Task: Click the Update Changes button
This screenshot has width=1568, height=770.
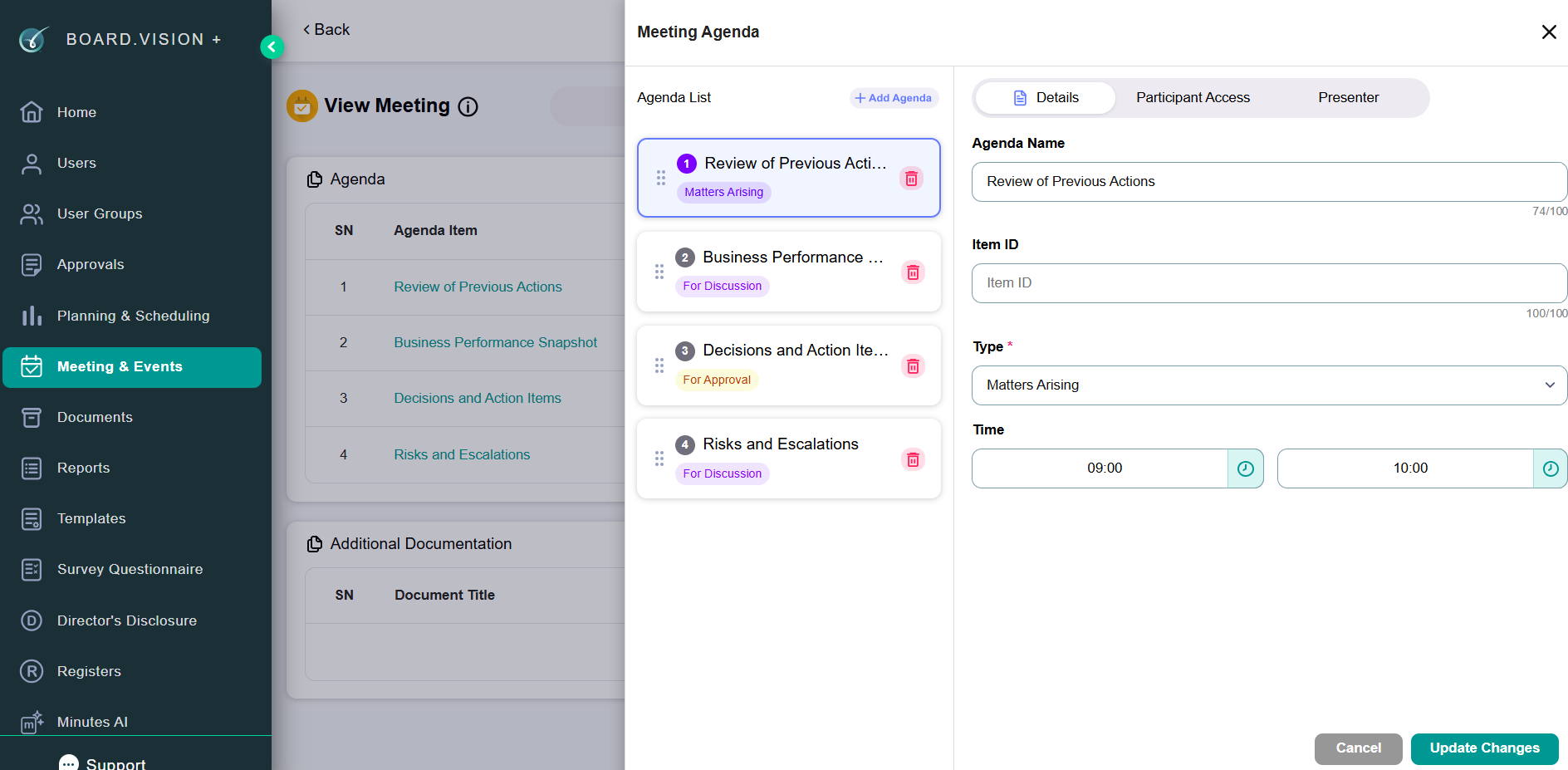Action: click(x=1485, y=748)
